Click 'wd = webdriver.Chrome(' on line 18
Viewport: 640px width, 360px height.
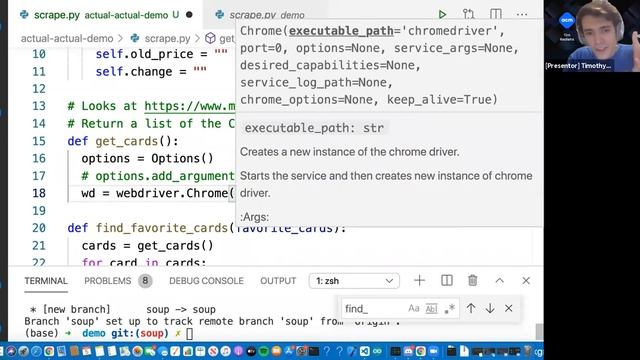tap(158, 193)
